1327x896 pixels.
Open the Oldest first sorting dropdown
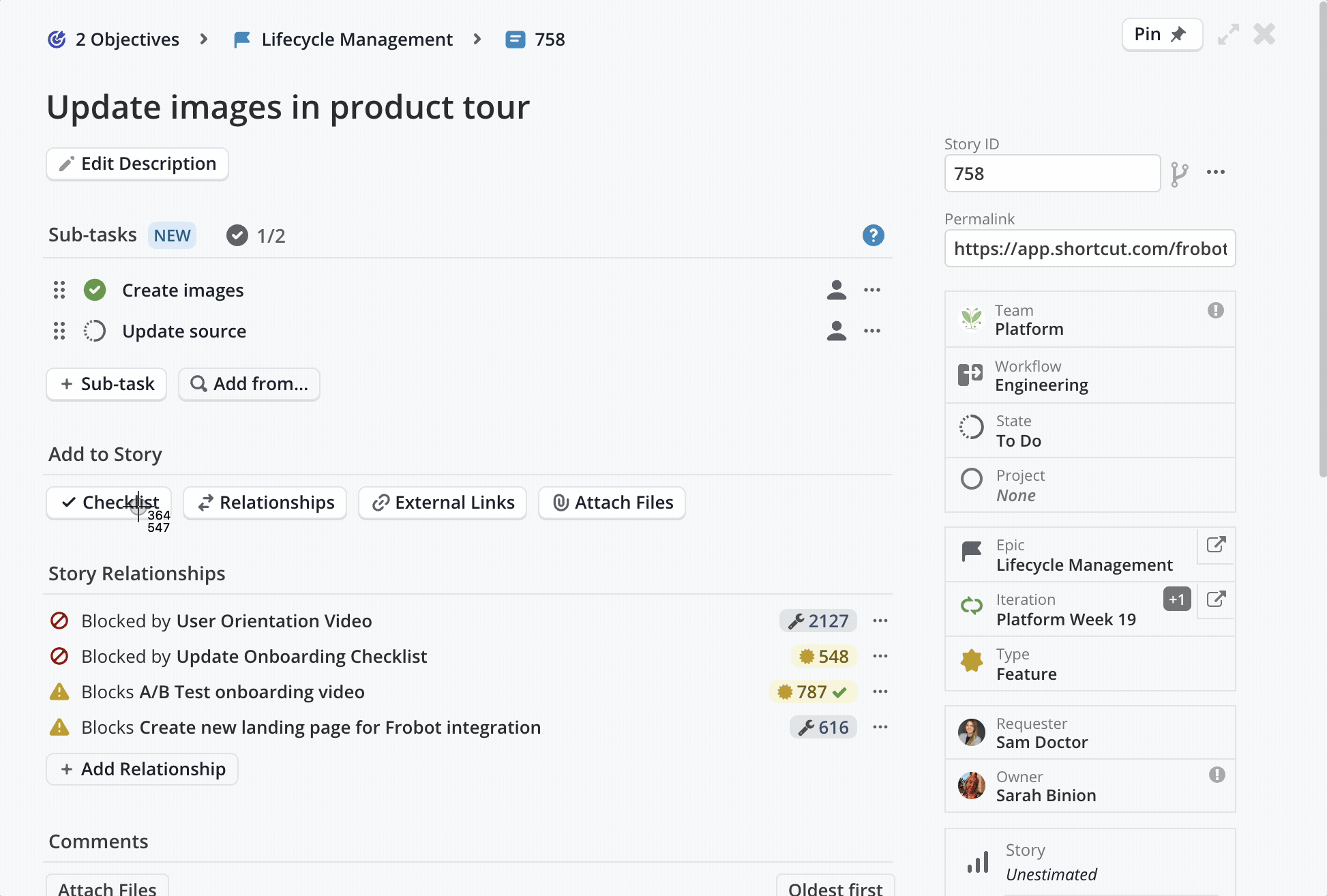835,887
